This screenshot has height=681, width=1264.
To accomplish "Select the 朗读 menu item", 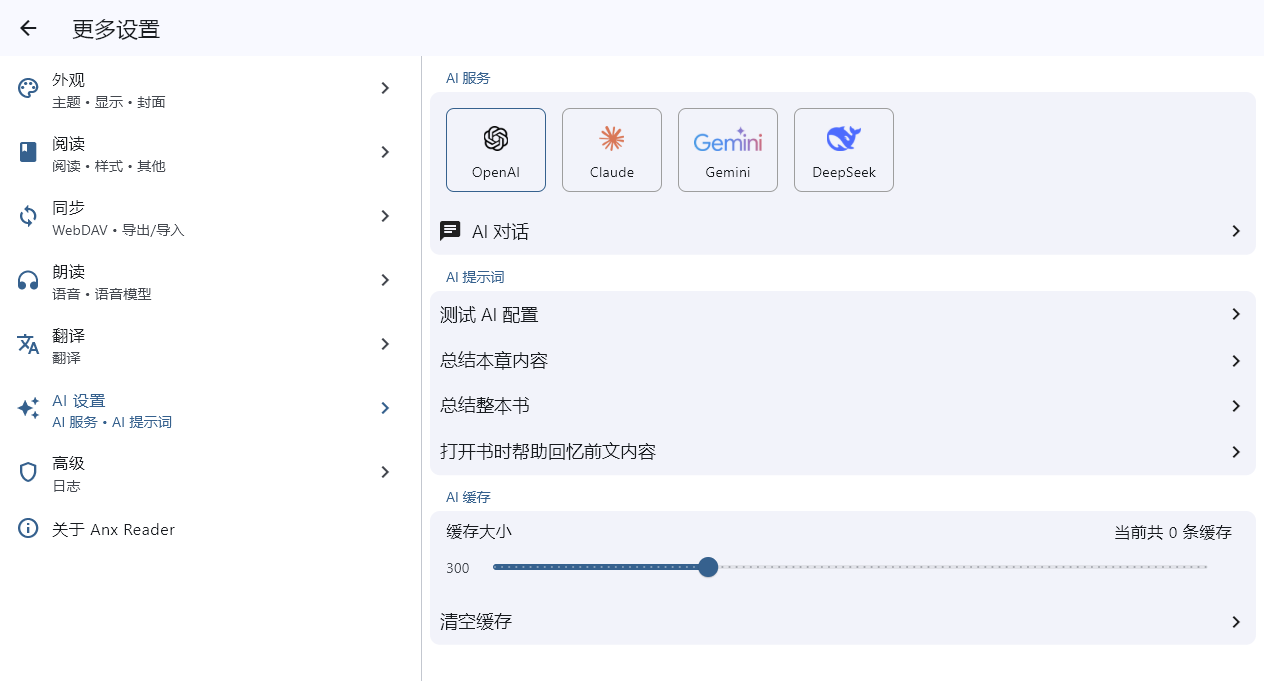I will coord(210,280).
